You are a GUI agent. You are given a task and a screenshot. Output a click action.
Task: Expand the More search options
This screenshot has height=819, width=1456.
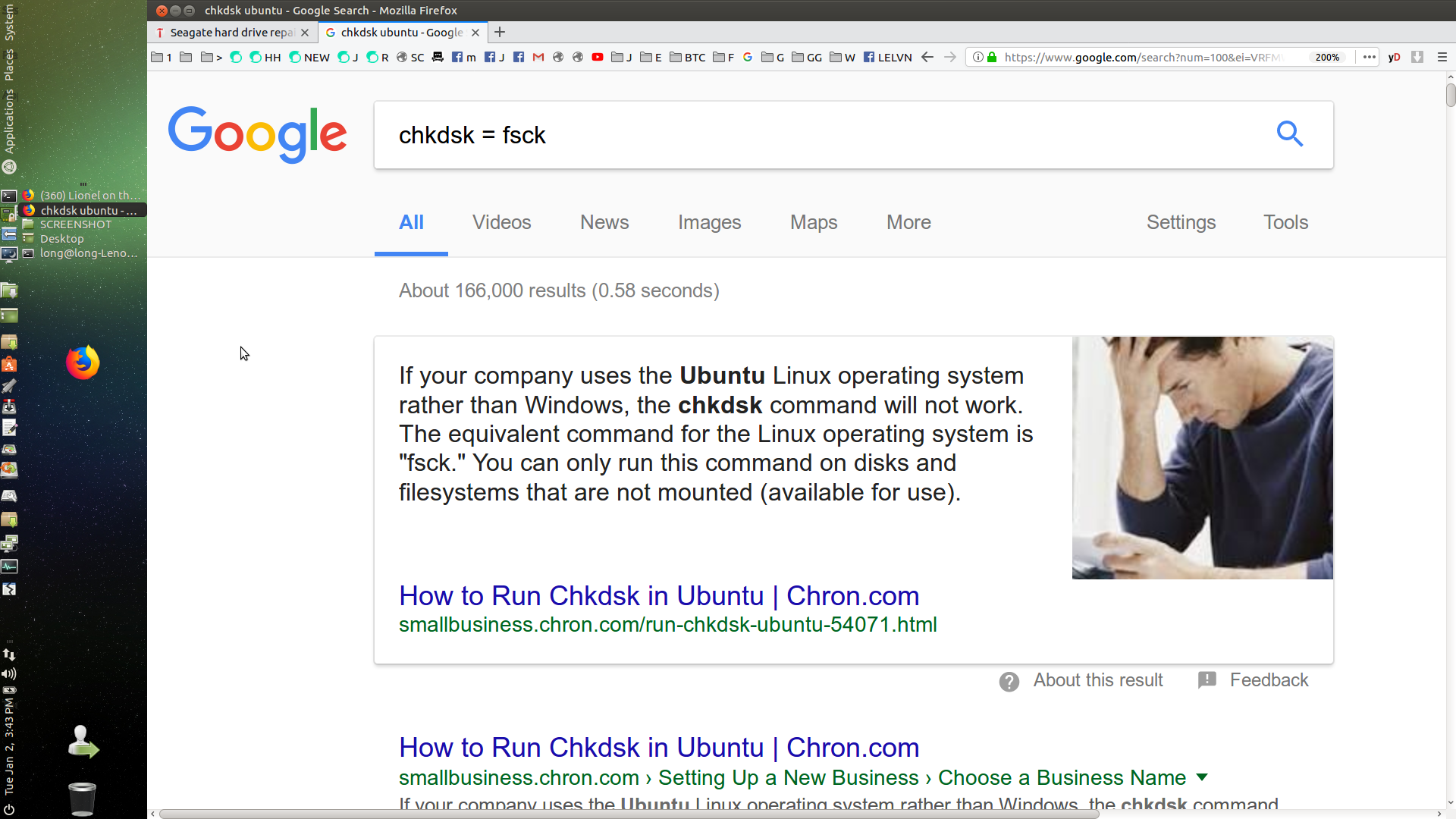(908, 222)
